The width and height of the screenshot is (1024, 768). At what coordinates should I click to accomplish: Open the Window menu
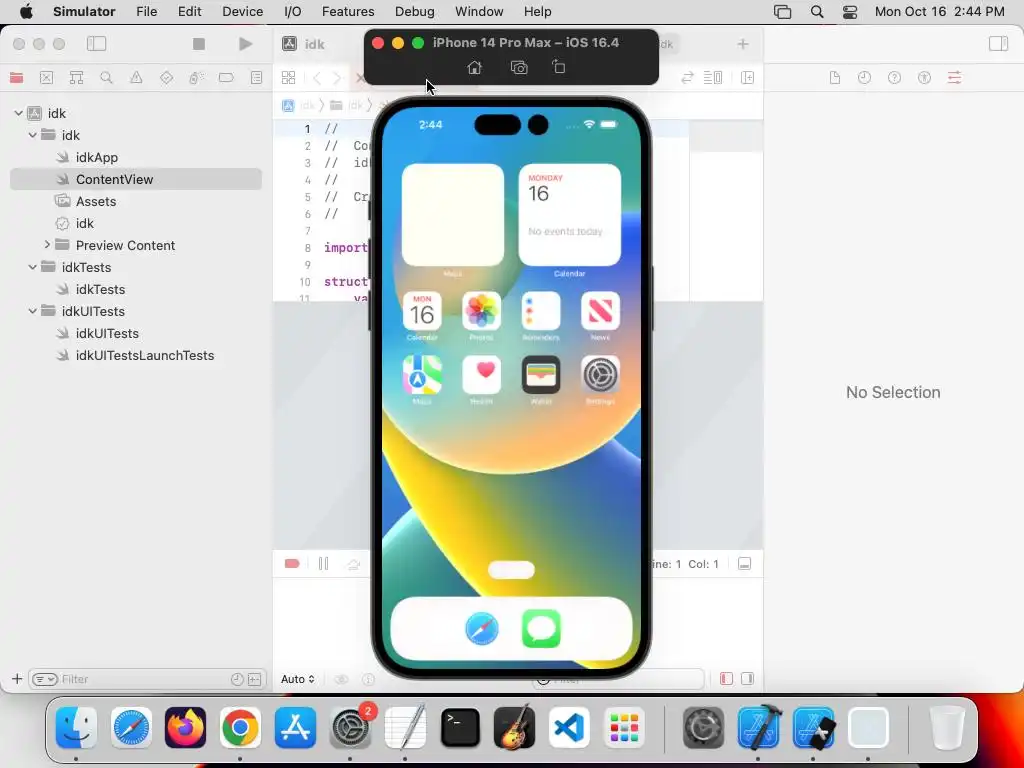pyautogui.click(x=479, y=12)
